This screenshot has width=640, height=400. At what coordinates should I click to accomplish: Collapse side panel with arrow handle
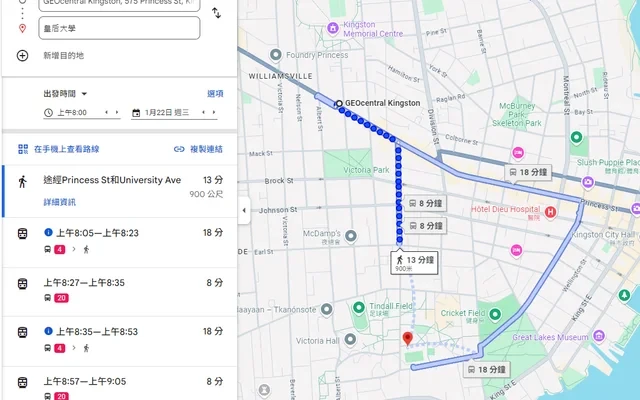[x=244, y=210]
